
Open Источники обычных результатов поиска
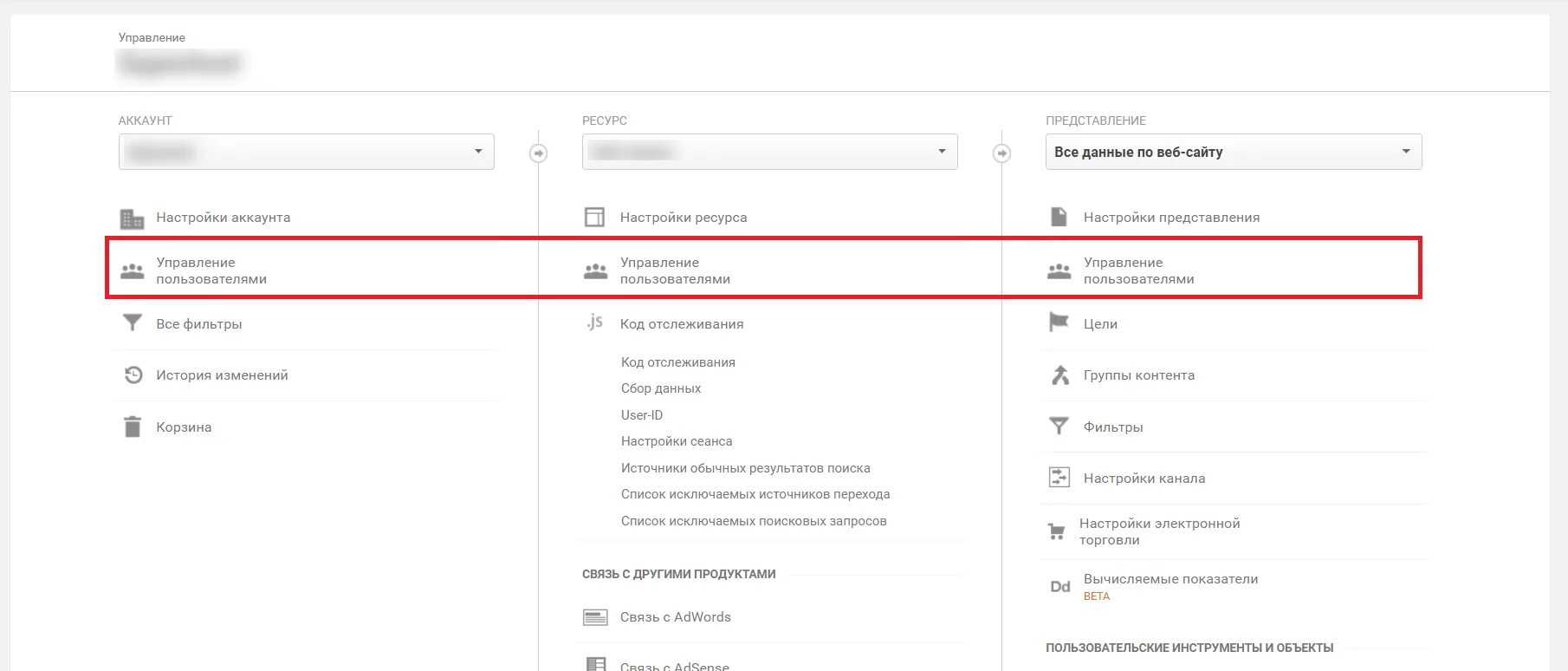coord(746,468)
